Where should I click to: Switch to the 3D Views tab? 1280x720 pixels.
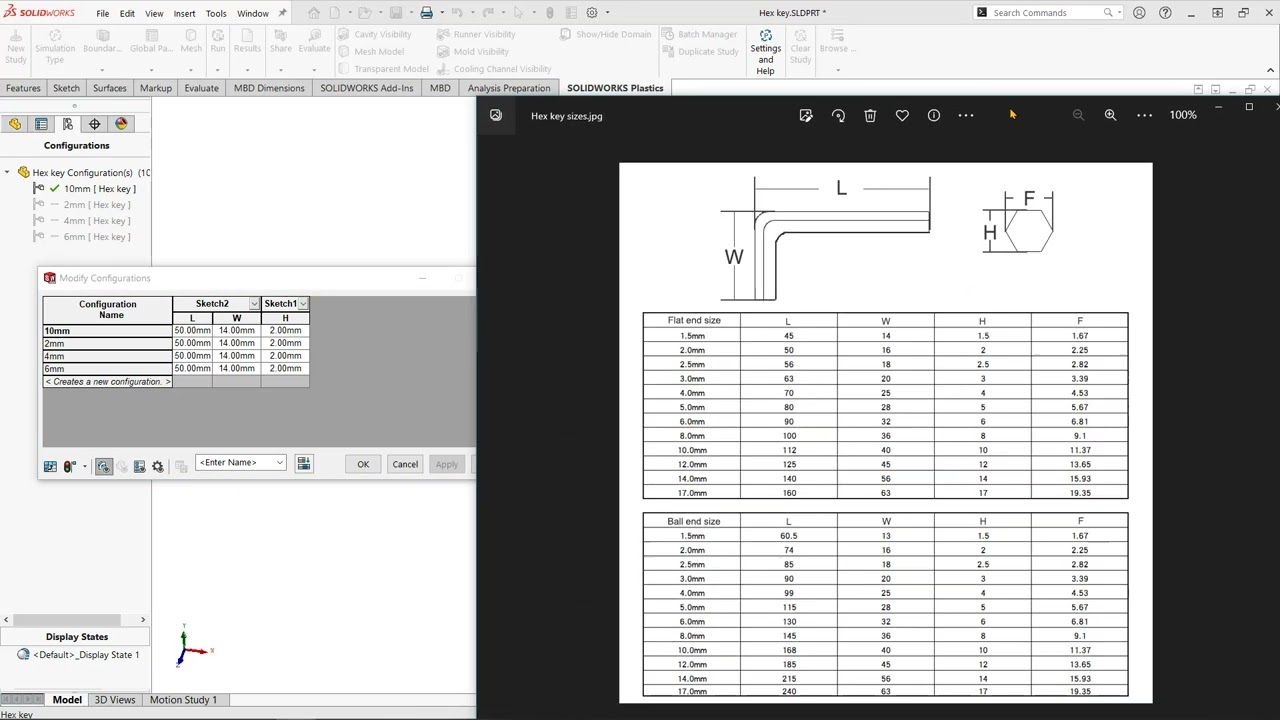click(x=115, y=700)
